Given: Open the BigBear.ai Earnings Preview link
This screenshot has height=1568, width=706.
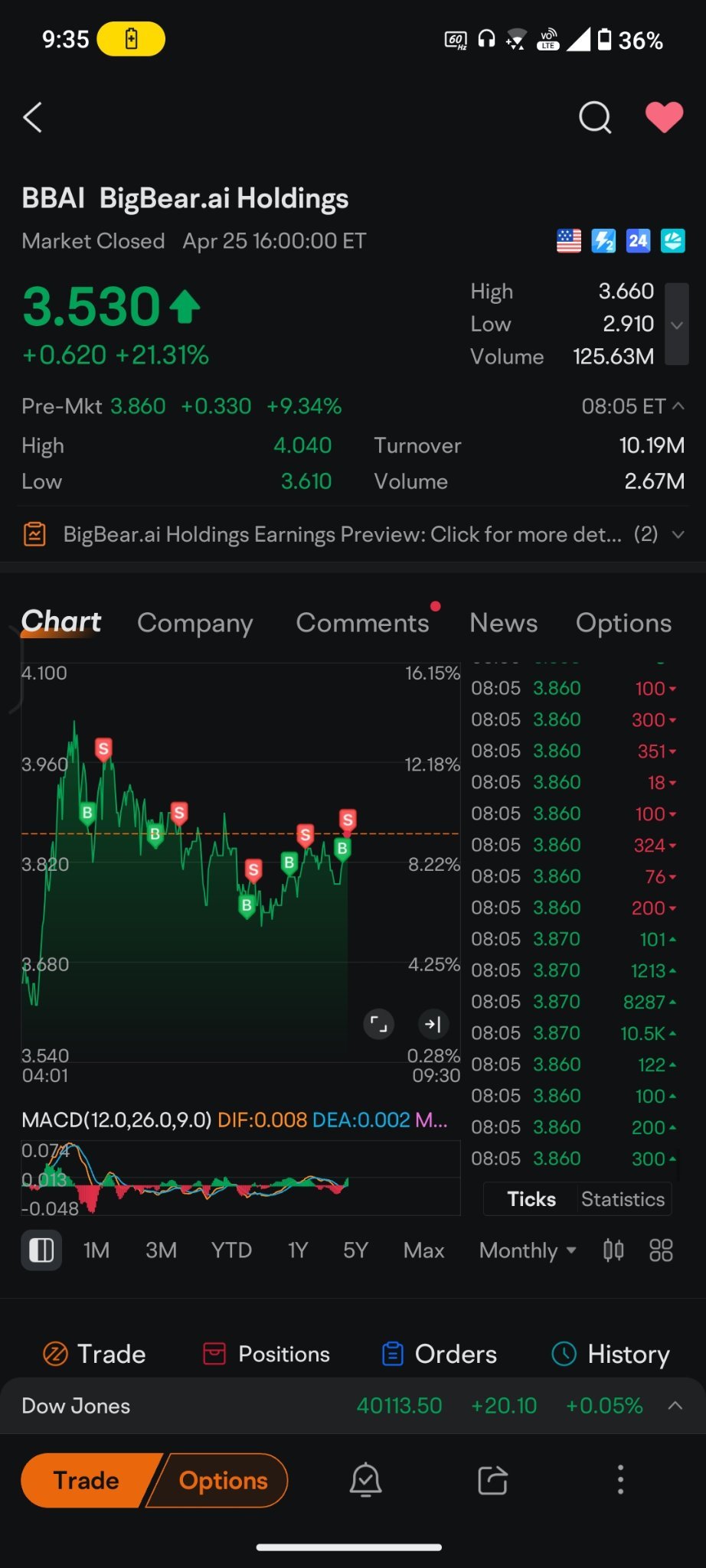Looking at the screenshot, I should (342, 534).
